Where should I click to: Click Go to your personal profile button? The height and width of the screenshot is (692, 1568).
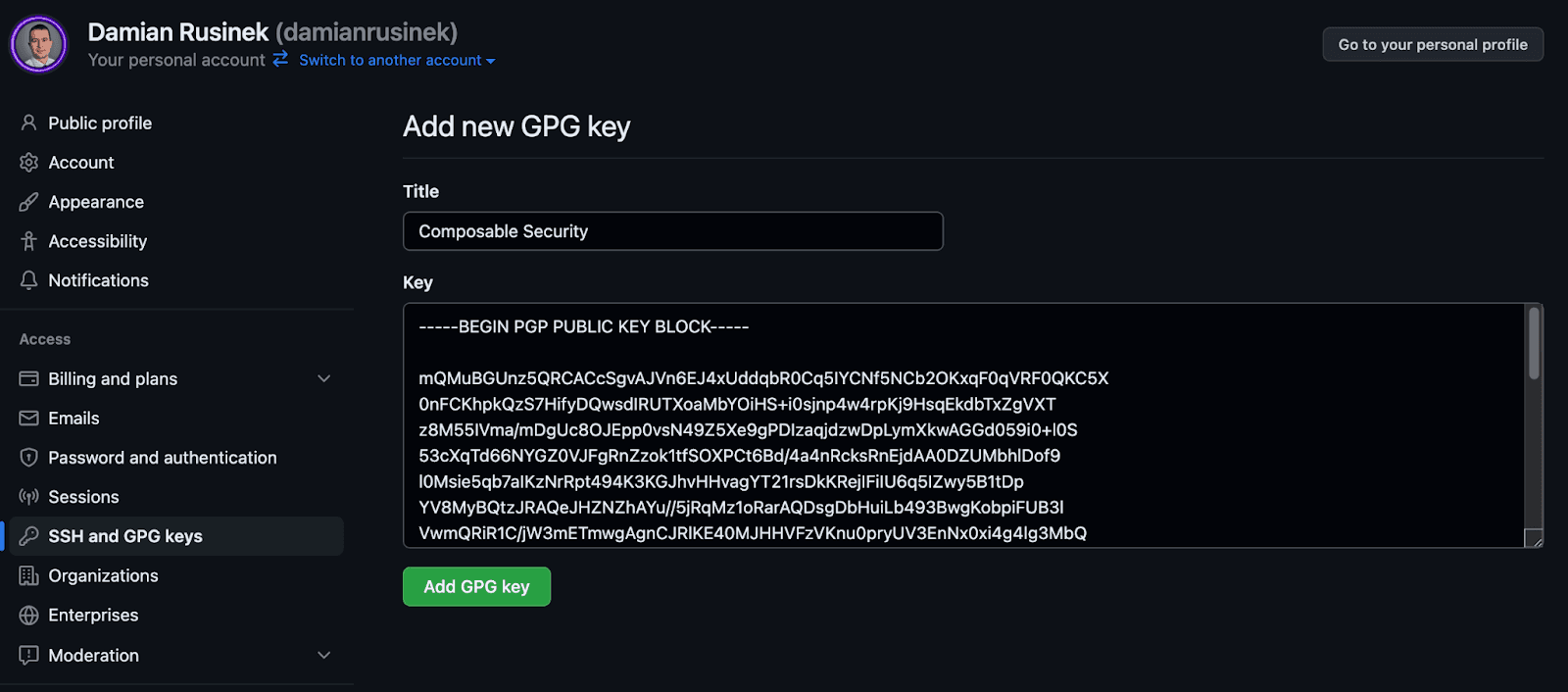1433,45
